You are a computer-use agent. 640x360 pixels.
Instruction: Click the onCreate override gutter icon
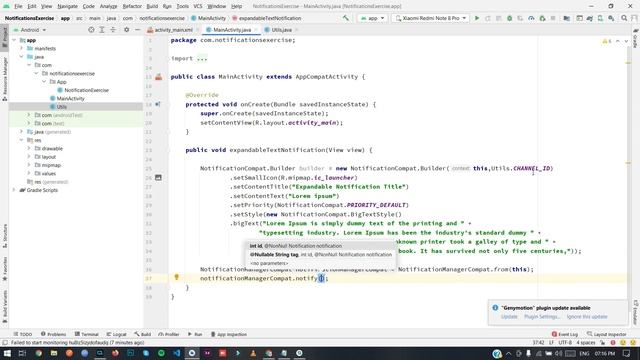point(158,104)
